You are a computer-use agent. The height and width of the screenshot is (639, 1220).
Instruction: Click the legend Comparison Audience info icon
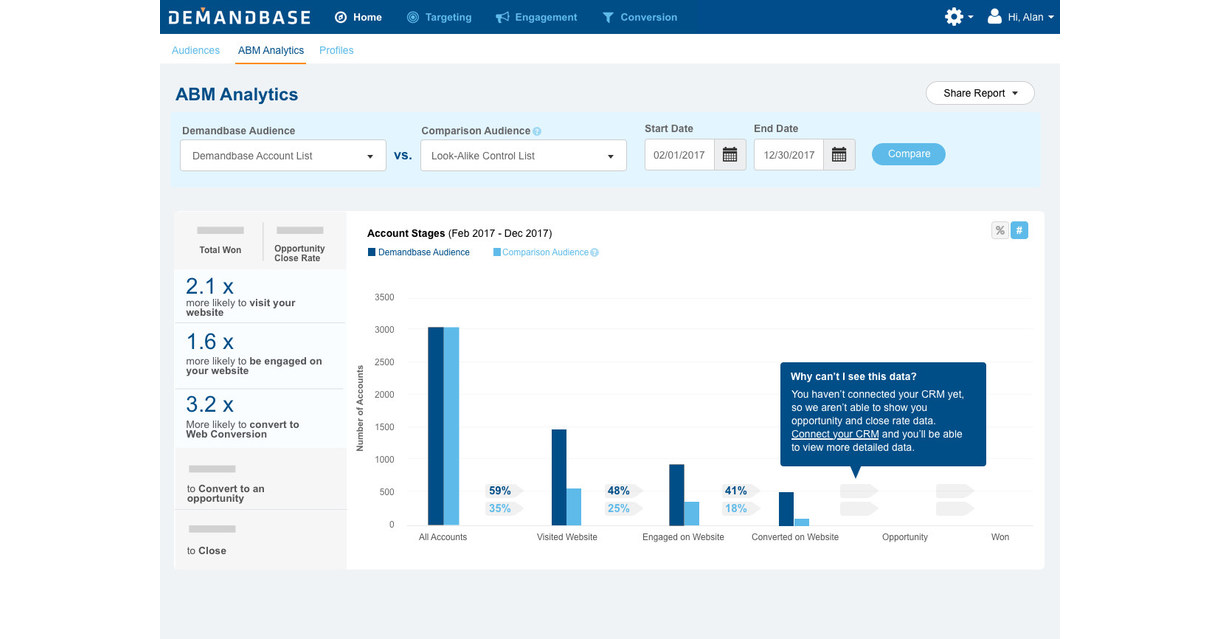point(594,253)
